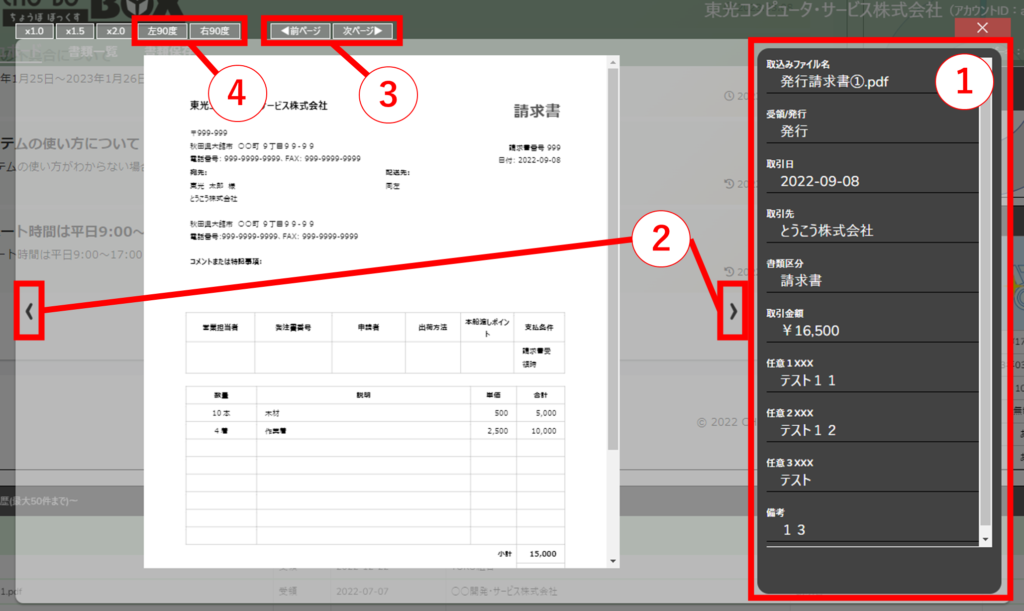Set zoom to x2.0
This screenshot has width=1024, height=611.
114,31
